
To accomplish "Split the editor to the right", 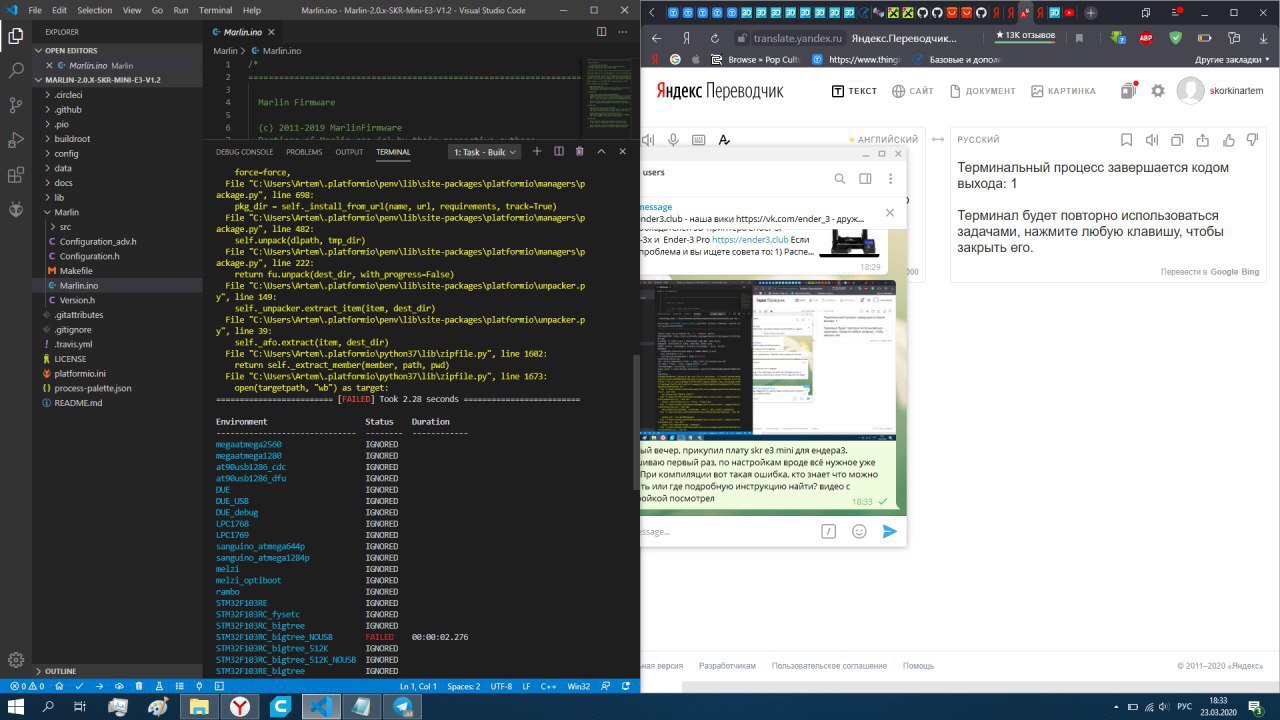I will [601, 32].
